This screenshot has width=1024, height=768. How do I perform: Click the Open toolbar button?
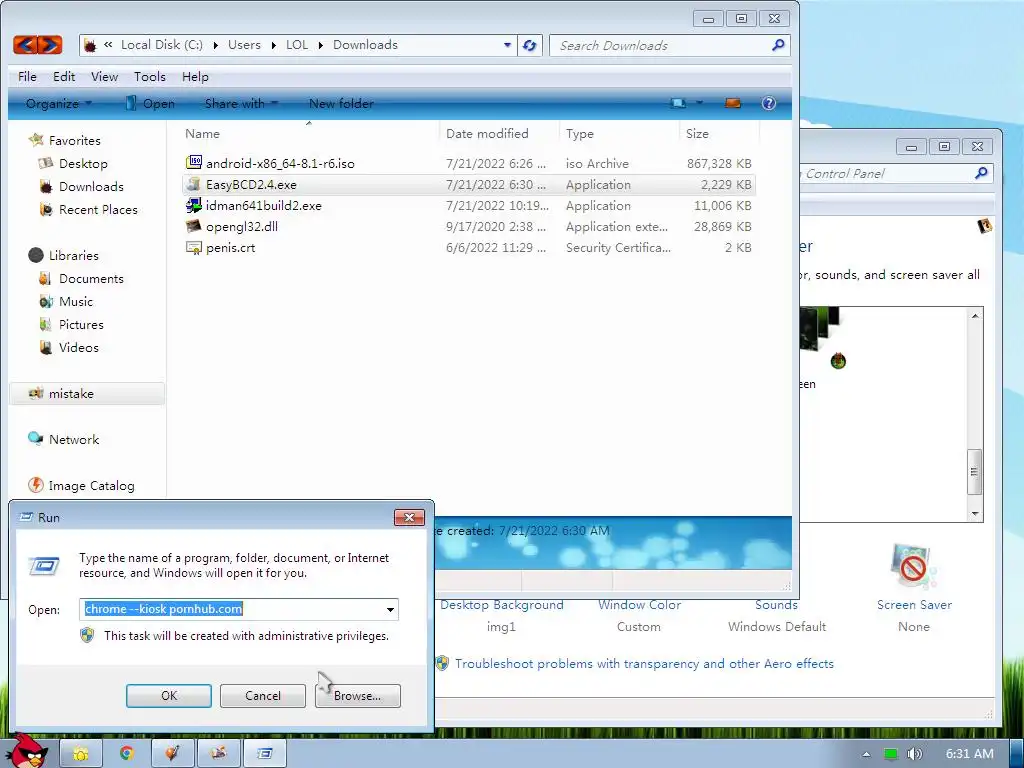[x=151, y=103]
